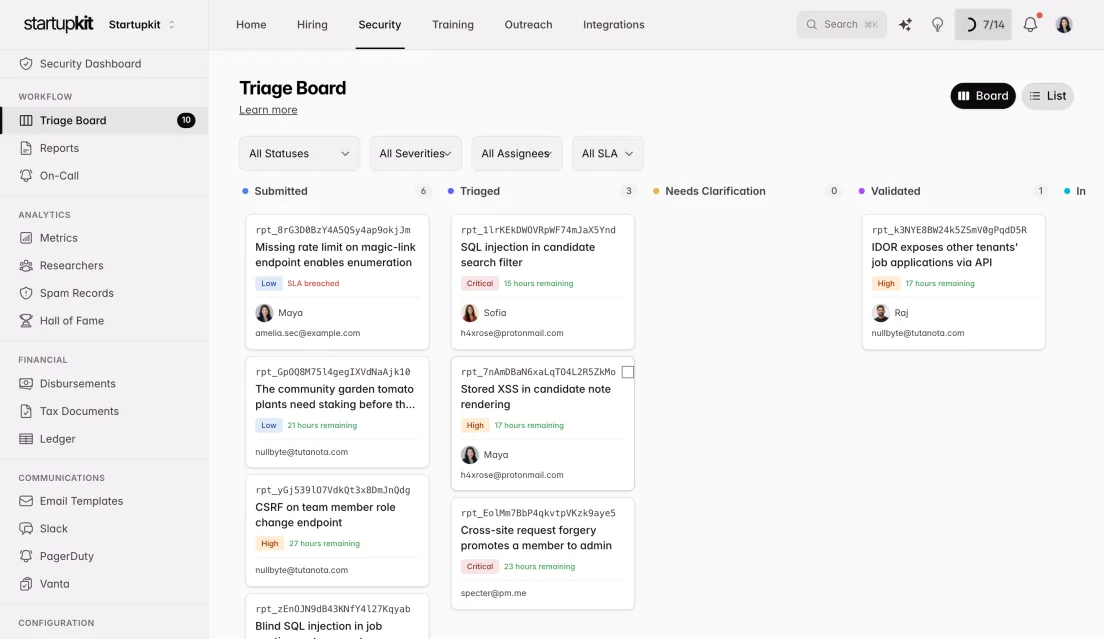Click the AI sparkle icon in header
The height and width of the screenshot is (639, 1104).
pos(905,25)
